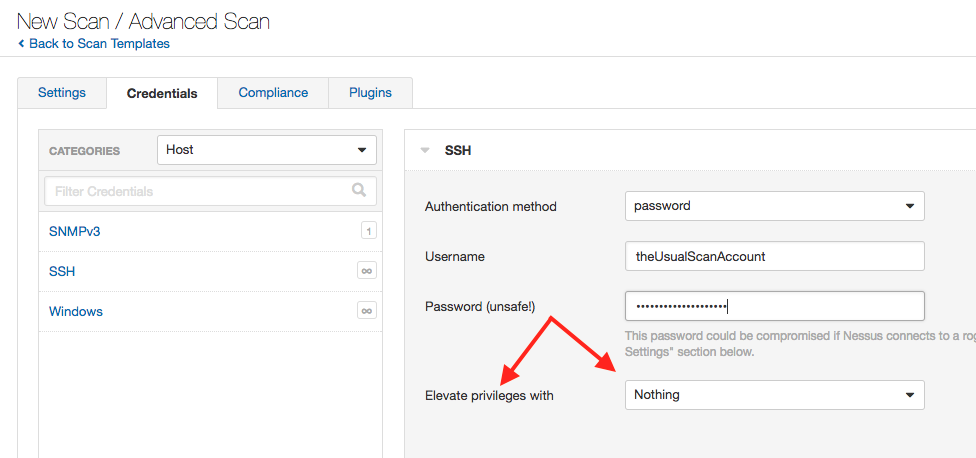
Task: Click the search magnifier in Filter Credentials
Action: pos(359,190)
